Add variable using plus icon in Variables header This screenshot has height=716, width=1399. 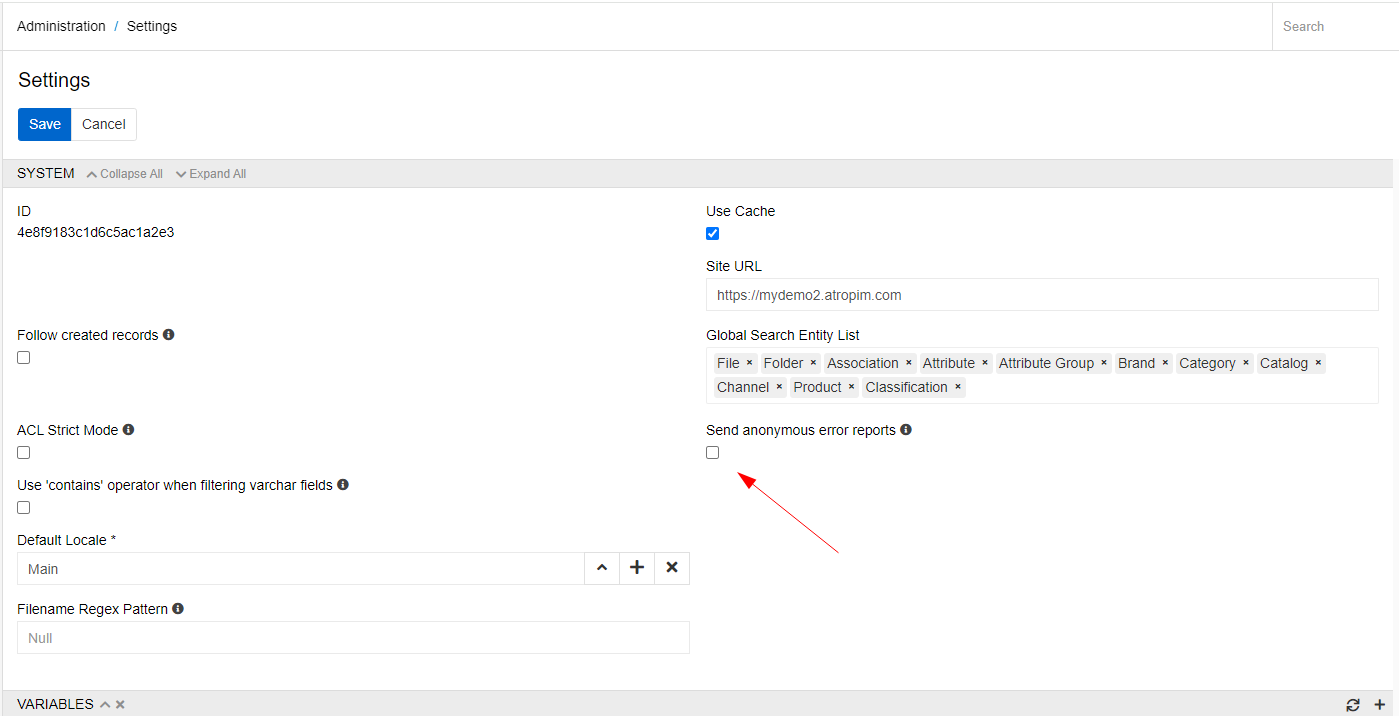click(1380, 705)
